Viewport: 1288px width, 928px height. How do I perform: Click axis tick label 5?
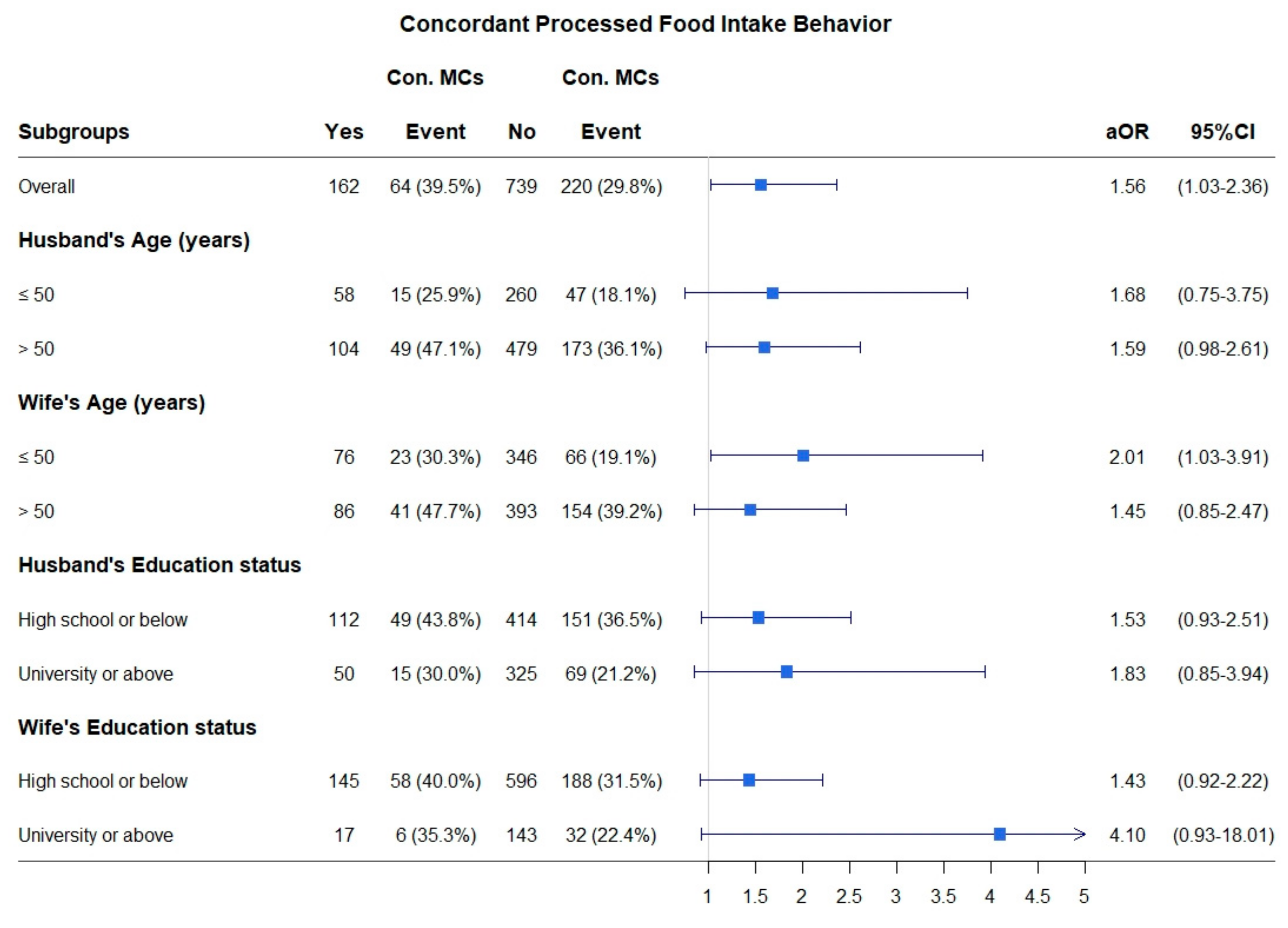point(1083,897)
